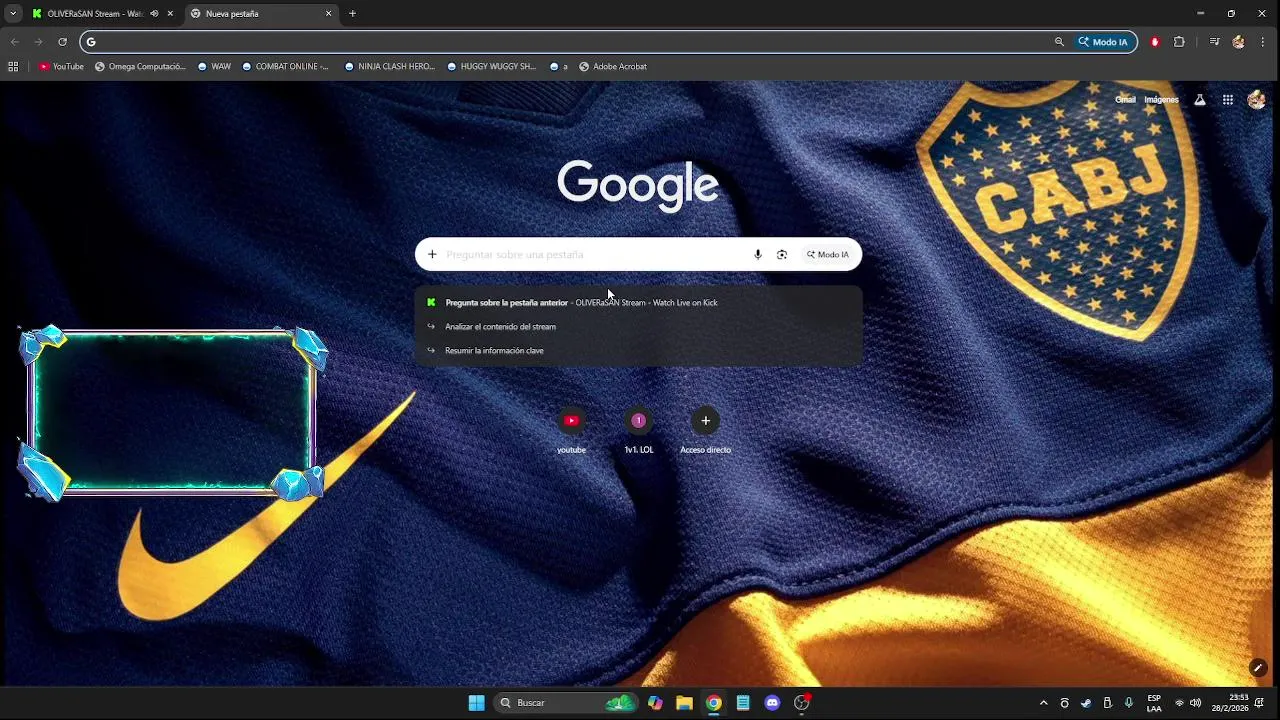Screen dimensions: 1280x720
Task: Open the 1v1. LOL shortcut tile
Action: [x=638, y=429]
